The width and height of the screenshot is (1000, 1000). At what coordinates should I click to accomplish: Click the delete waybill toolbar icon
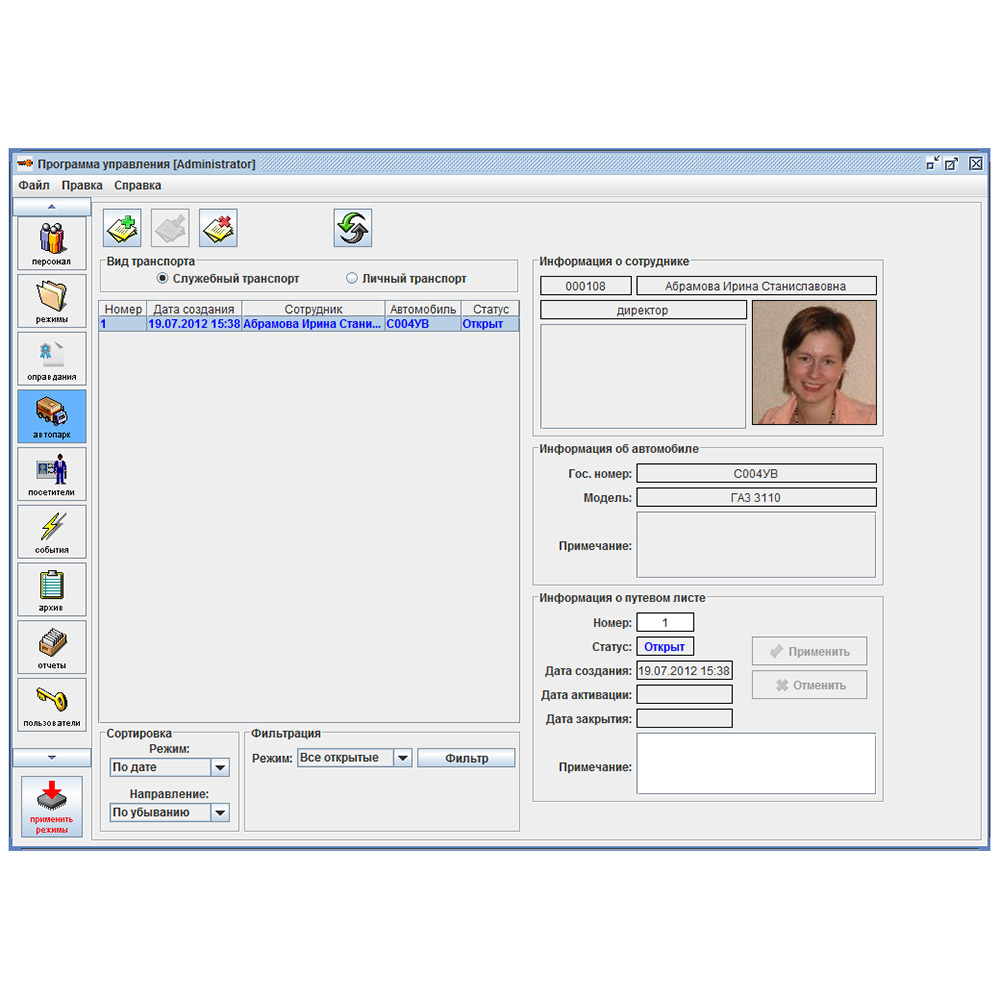pyautogui.click(x=218, y=228)
